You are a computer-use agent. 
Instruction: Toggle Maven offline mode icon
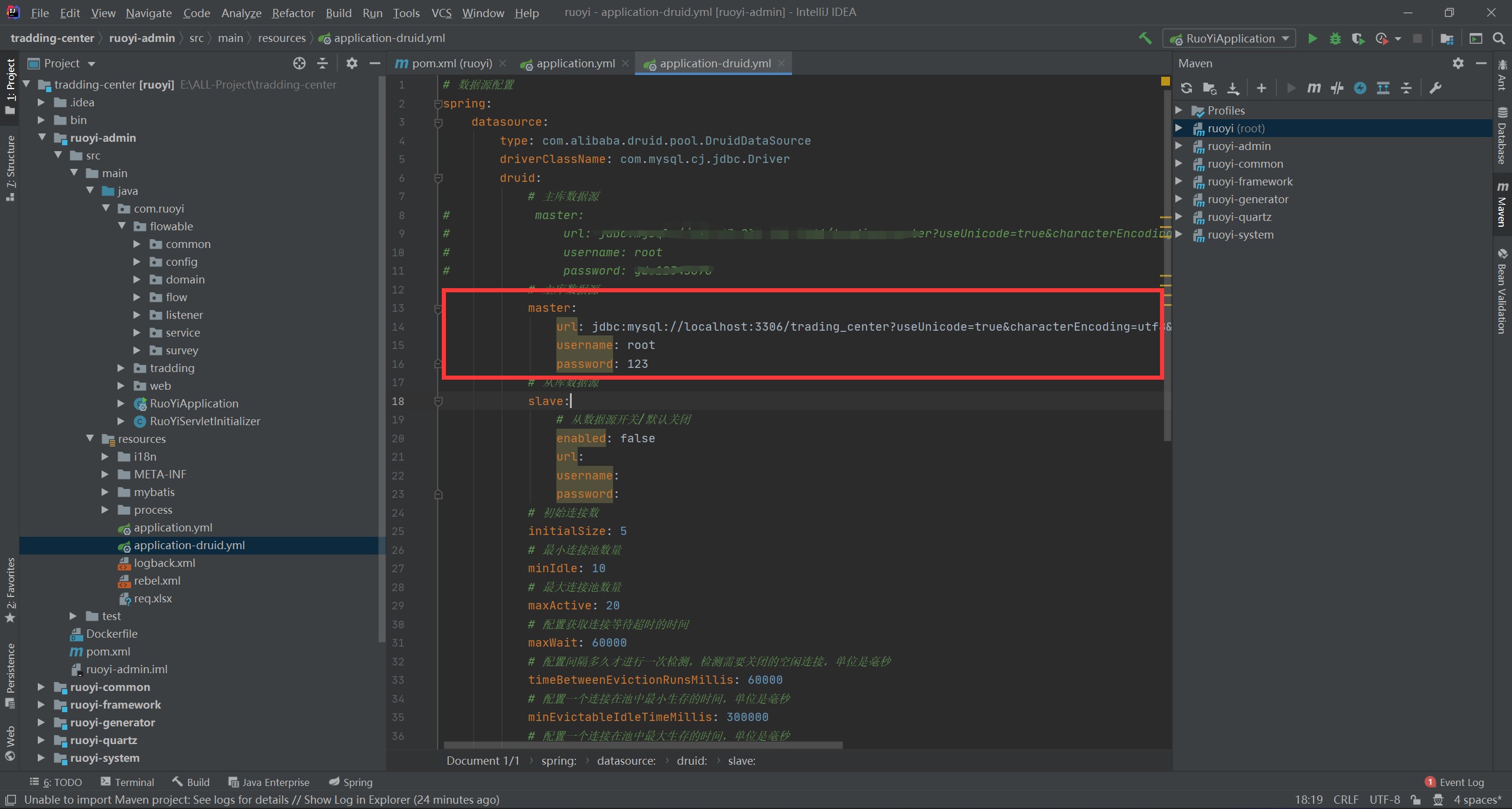(1337, 88)
